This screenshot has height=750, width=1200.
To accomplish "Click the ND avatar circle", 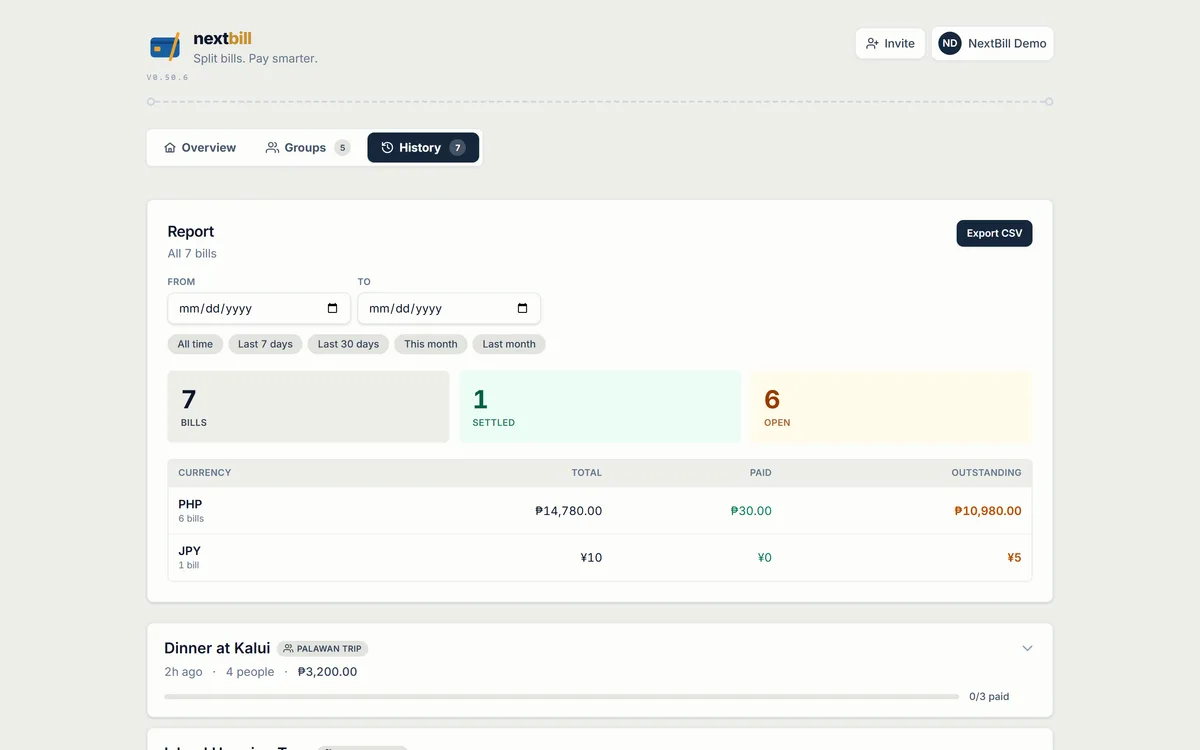I will [949, 44].
